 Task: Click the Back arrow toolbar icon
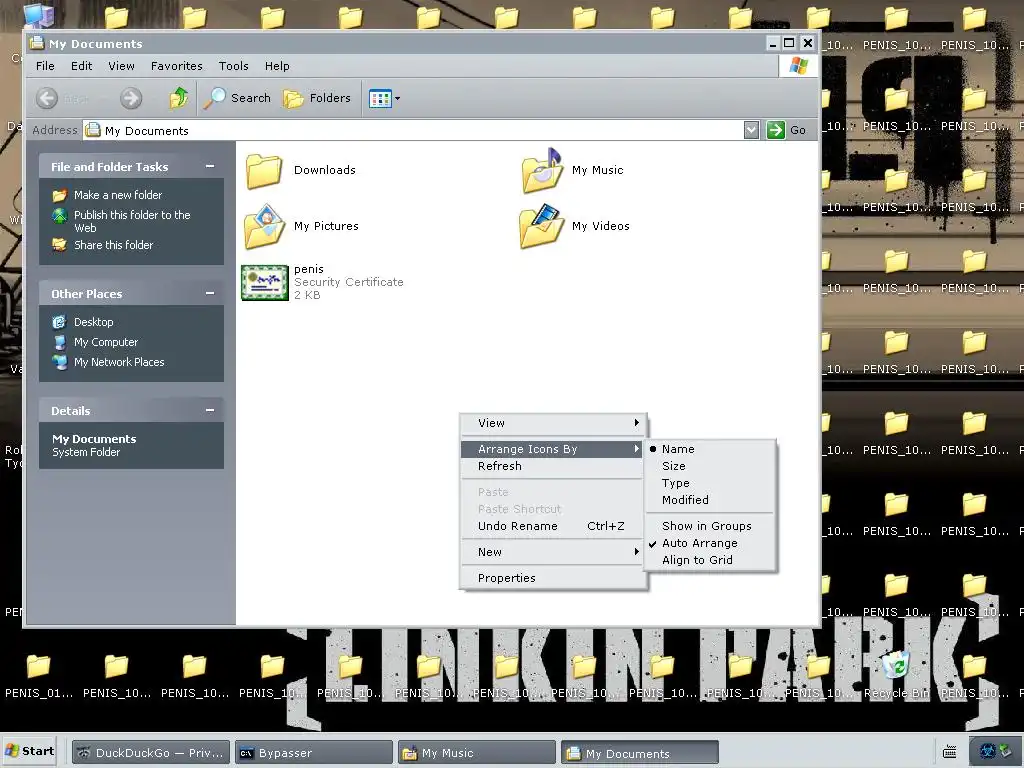click(47, 99)
